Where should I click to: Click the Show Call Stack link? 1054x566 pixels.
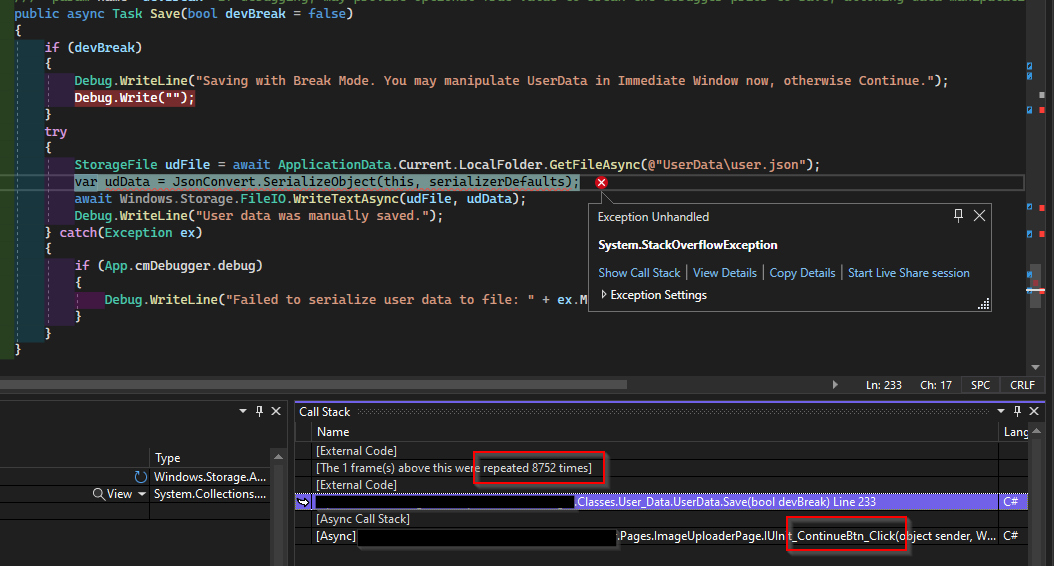639,273
